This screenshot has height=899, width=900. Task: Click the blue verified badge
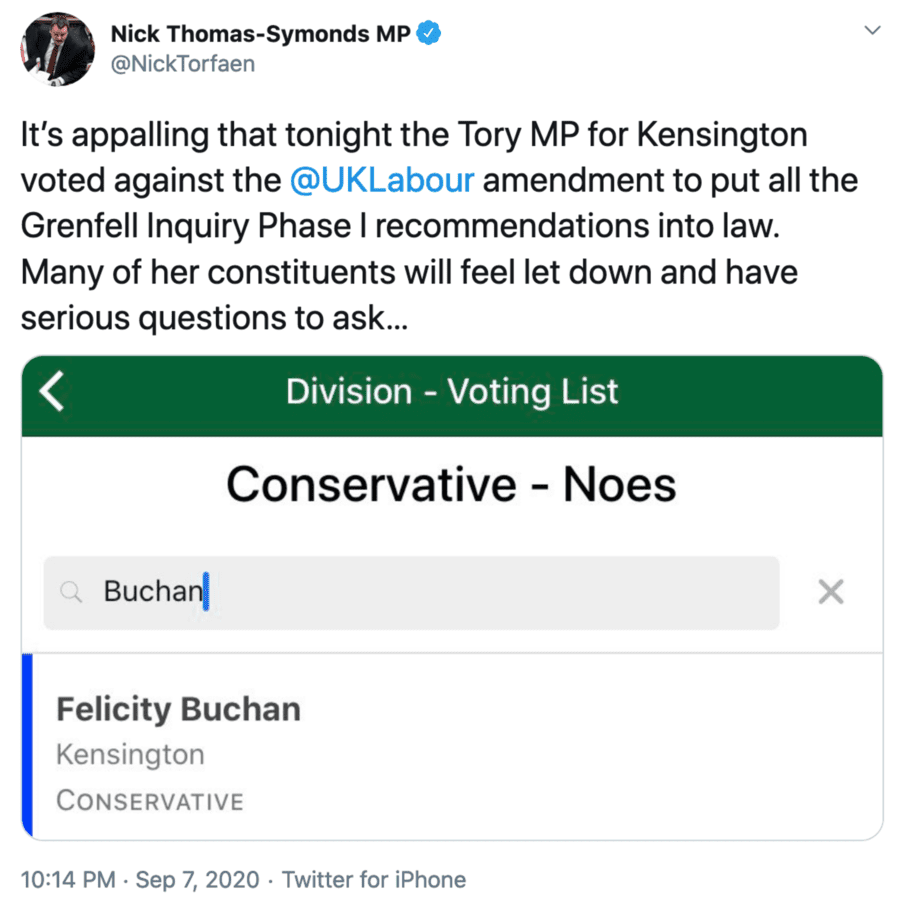tap(429, 33)
